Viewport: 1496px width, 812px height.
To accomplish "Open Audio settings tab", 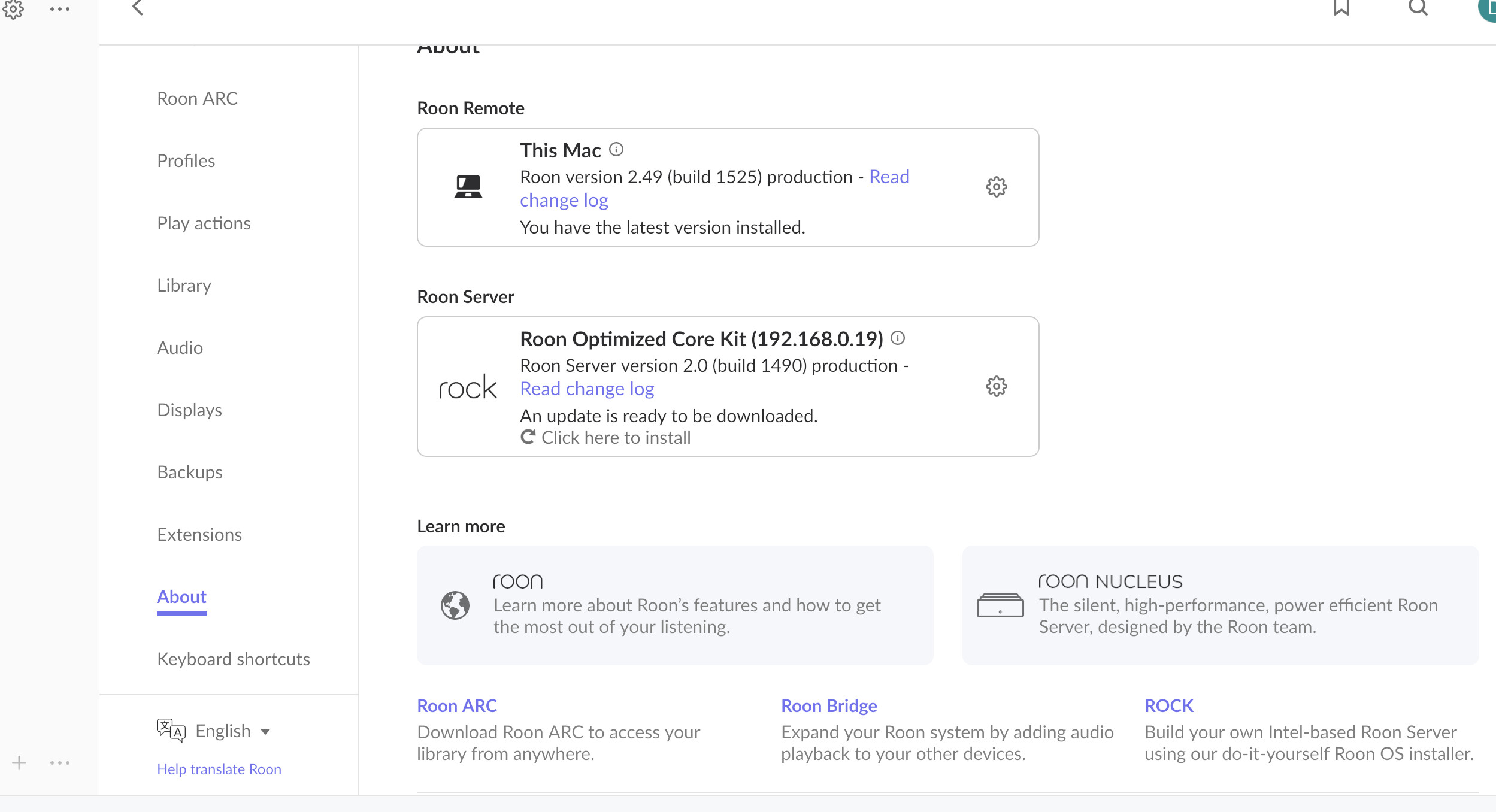I will click(x=180, y=347).
